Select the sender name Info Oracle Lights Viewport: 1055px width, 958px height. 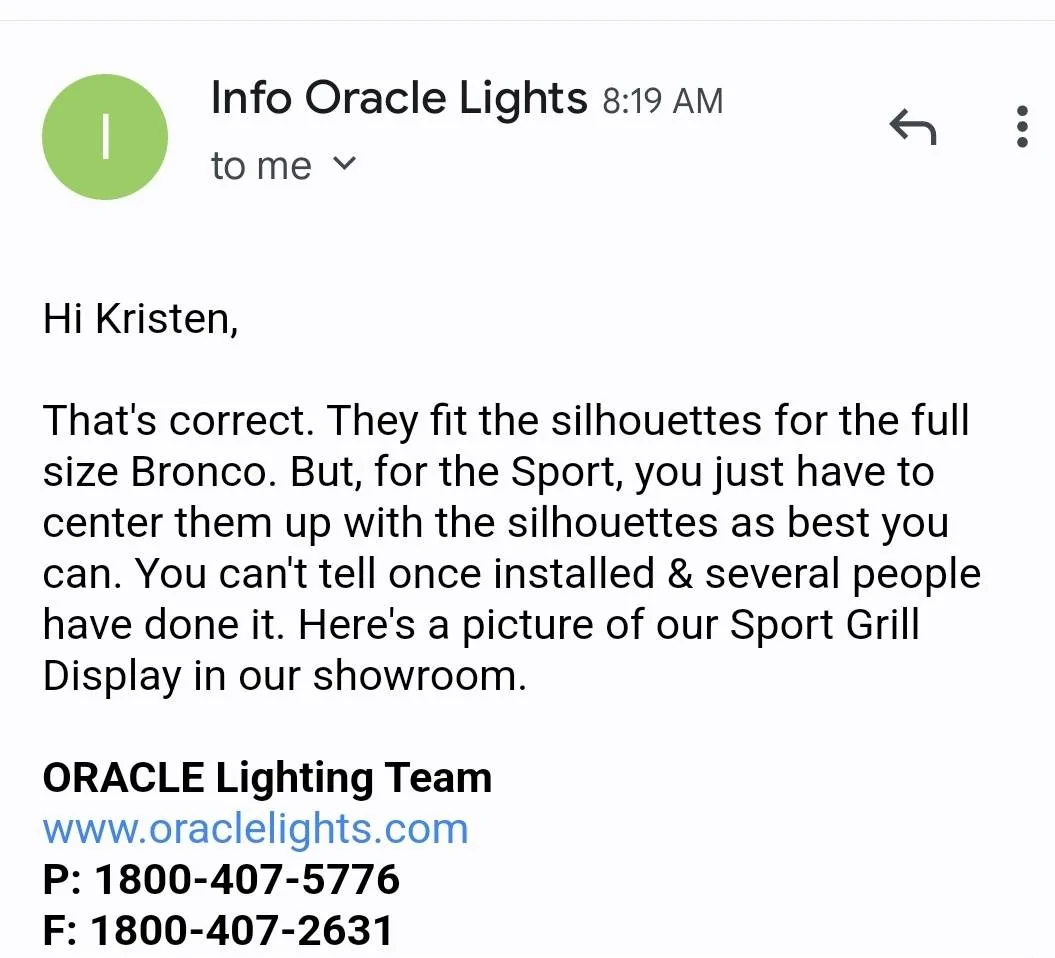click(397, 97)
